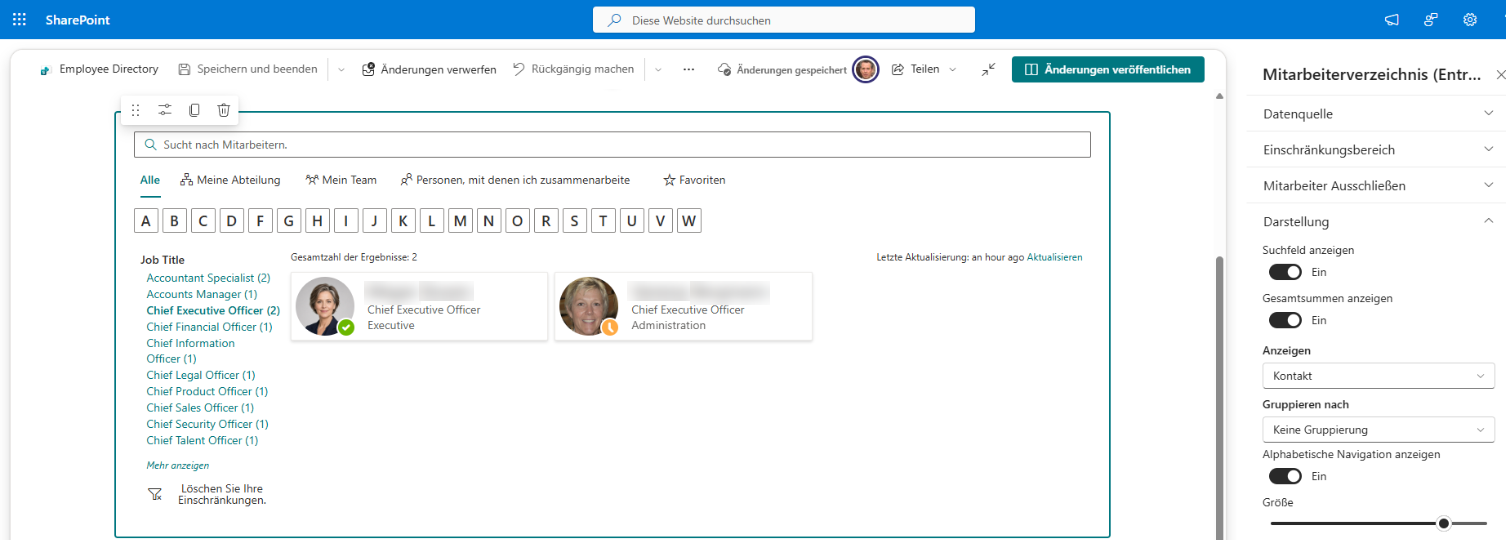
Task: Click Speichern und beenden
Action: pyautogui.click(x=248, y=69)
